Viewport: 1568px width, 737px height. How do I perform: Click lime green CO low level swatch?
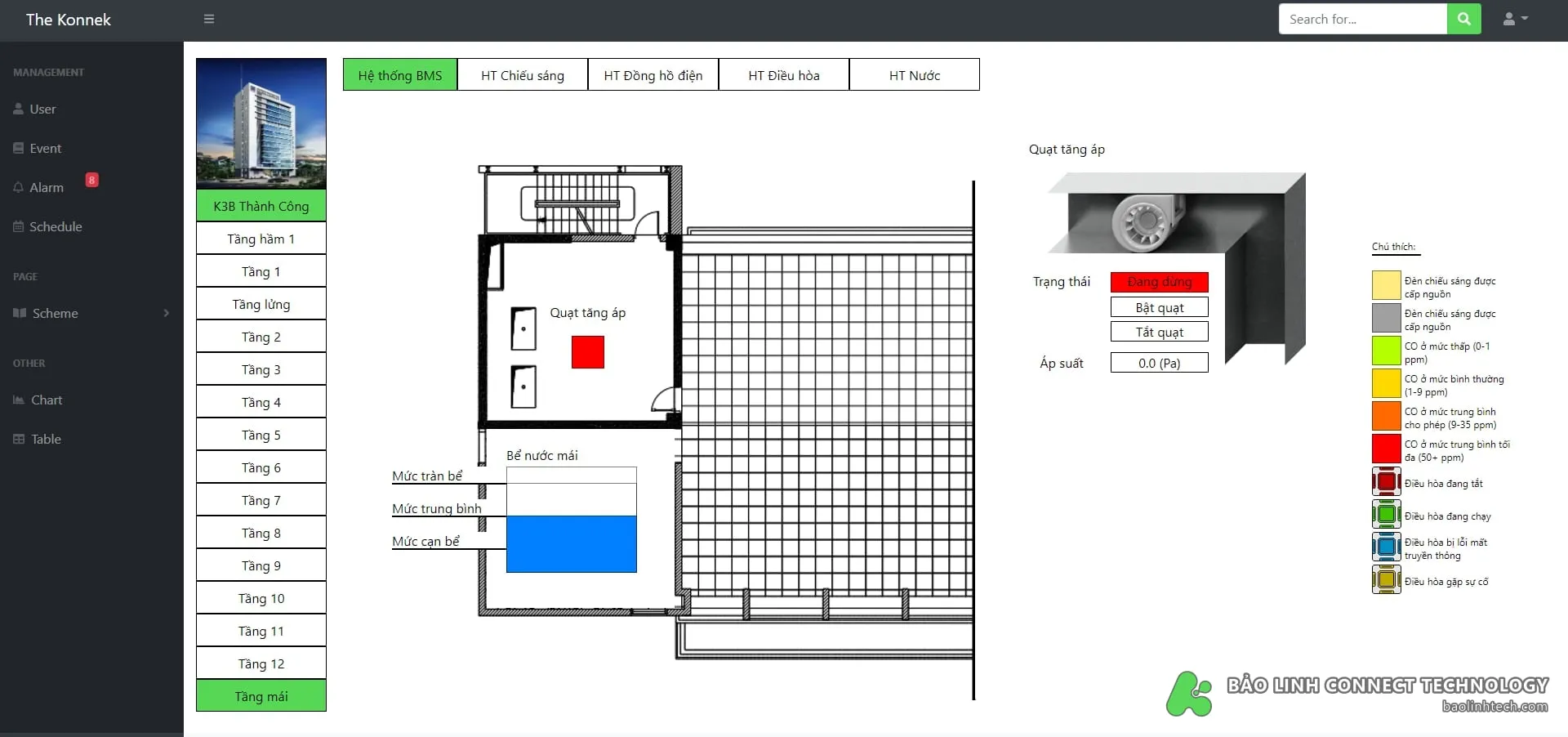(x=1387, y=351)
